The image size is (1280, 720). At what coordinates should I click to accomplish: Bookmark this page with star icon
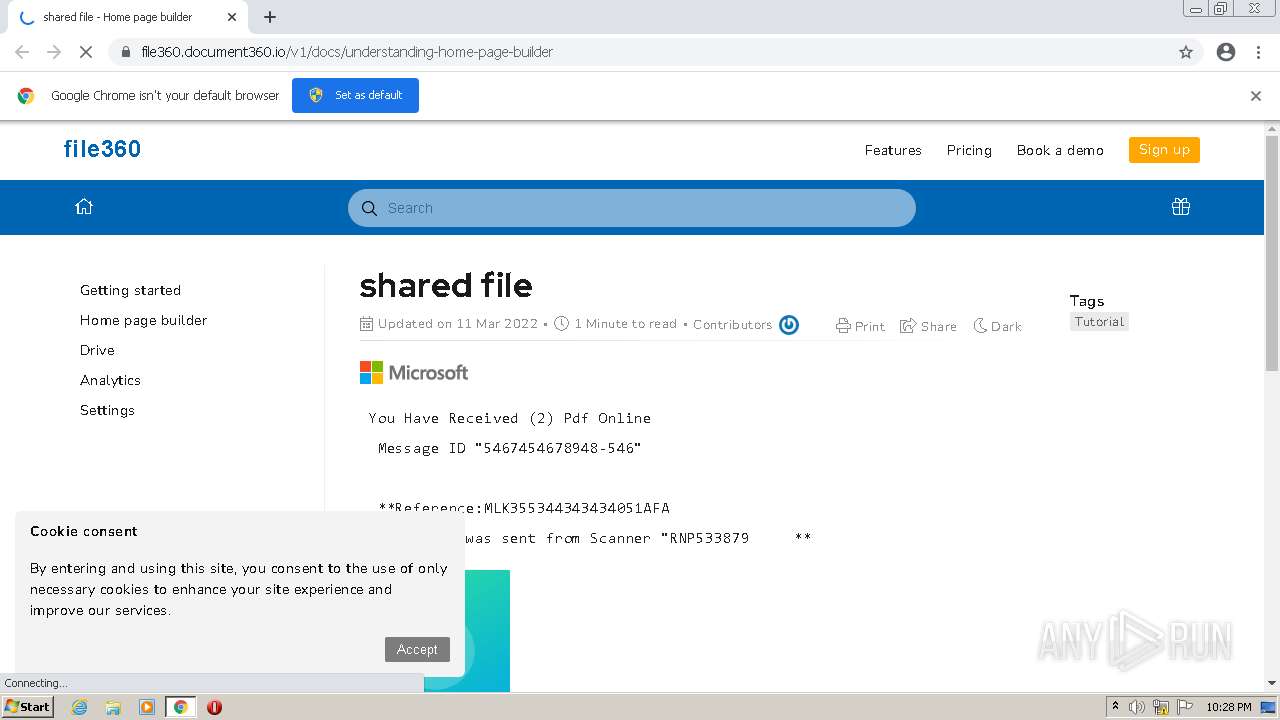pyautogui.click(x=1186, y=52)
